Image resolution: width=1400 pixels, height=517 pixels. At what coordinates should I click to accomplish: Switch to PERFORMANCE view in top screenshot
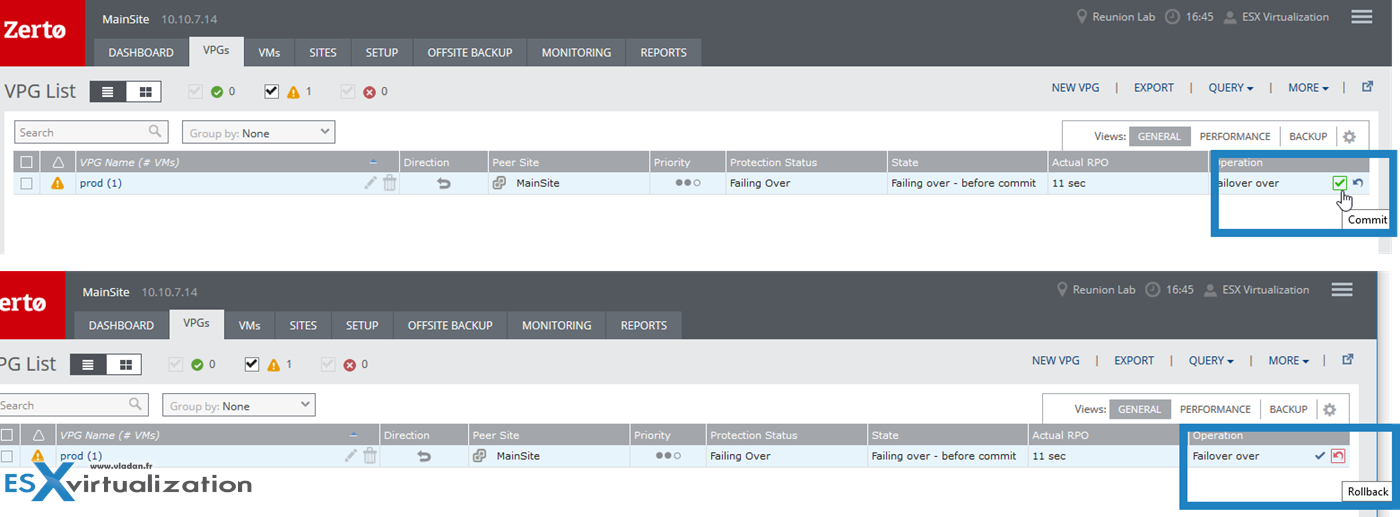coord(1235,137)
